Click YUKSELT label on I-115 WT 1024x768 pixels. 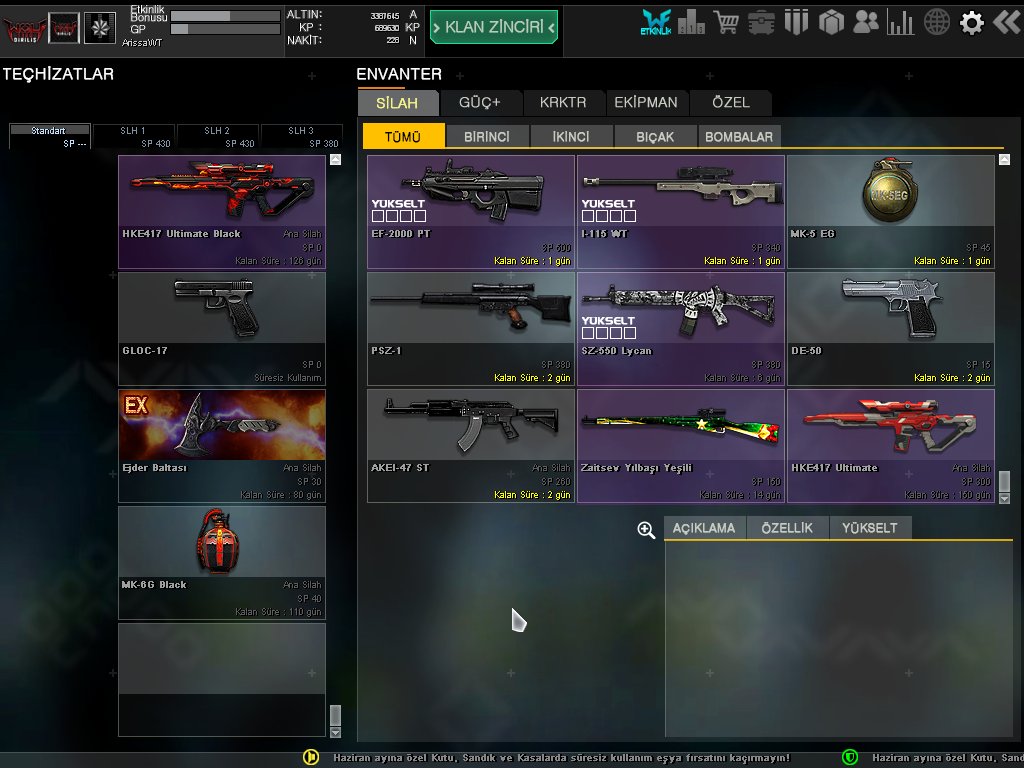click(x=608, y=204)
